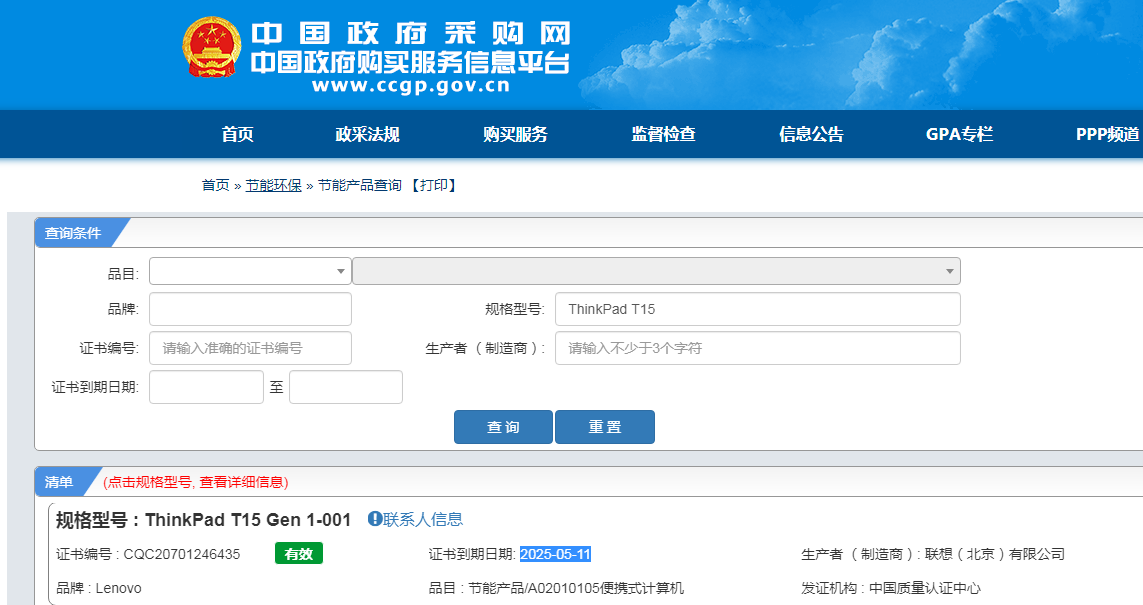Open the 政采法规 navigation item
1143x605 pixels.
pos(367,134)
